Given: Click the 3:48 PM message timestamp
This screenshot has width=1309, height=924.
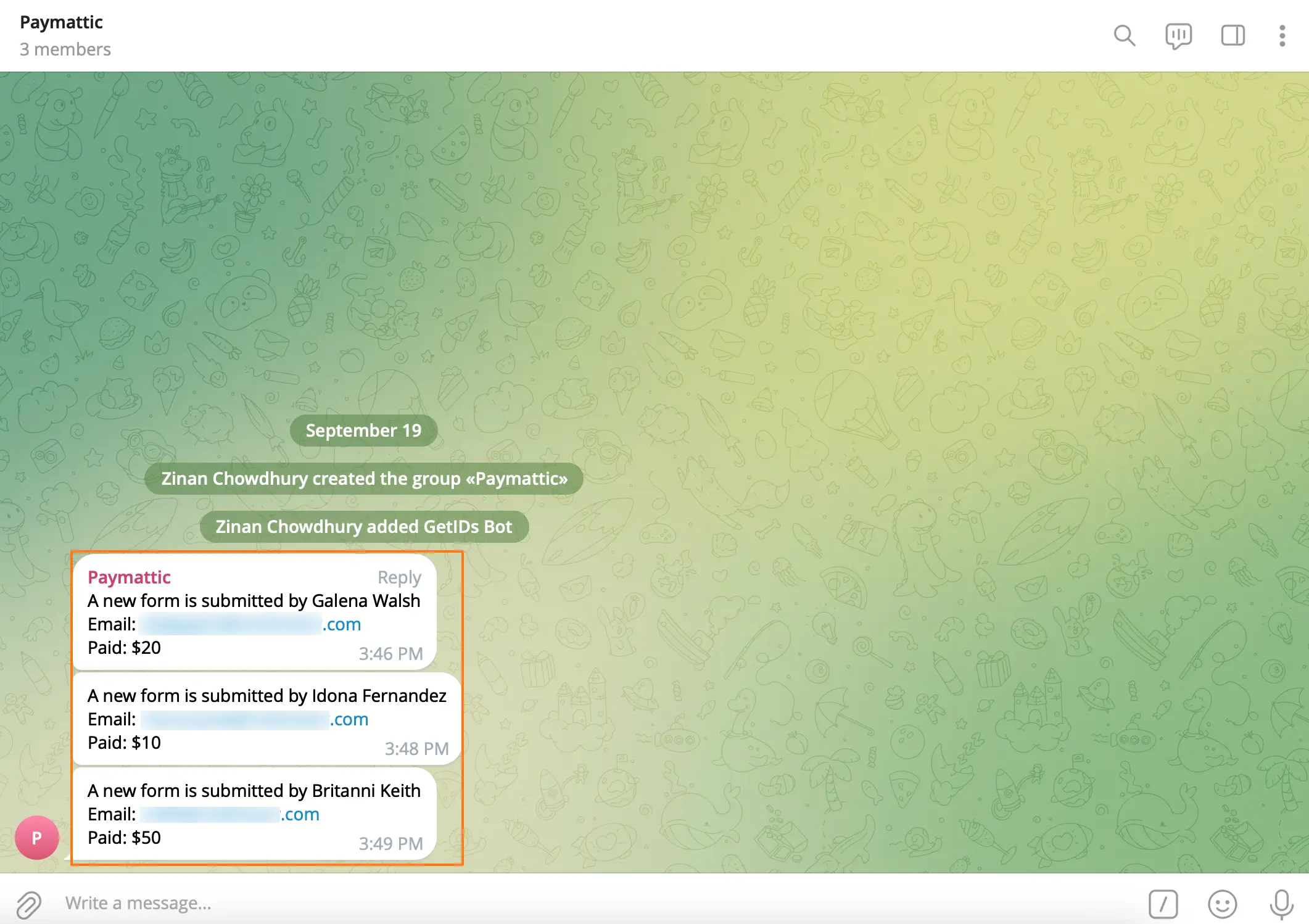Looking at the screenshot, I should [x=416, y=749].
